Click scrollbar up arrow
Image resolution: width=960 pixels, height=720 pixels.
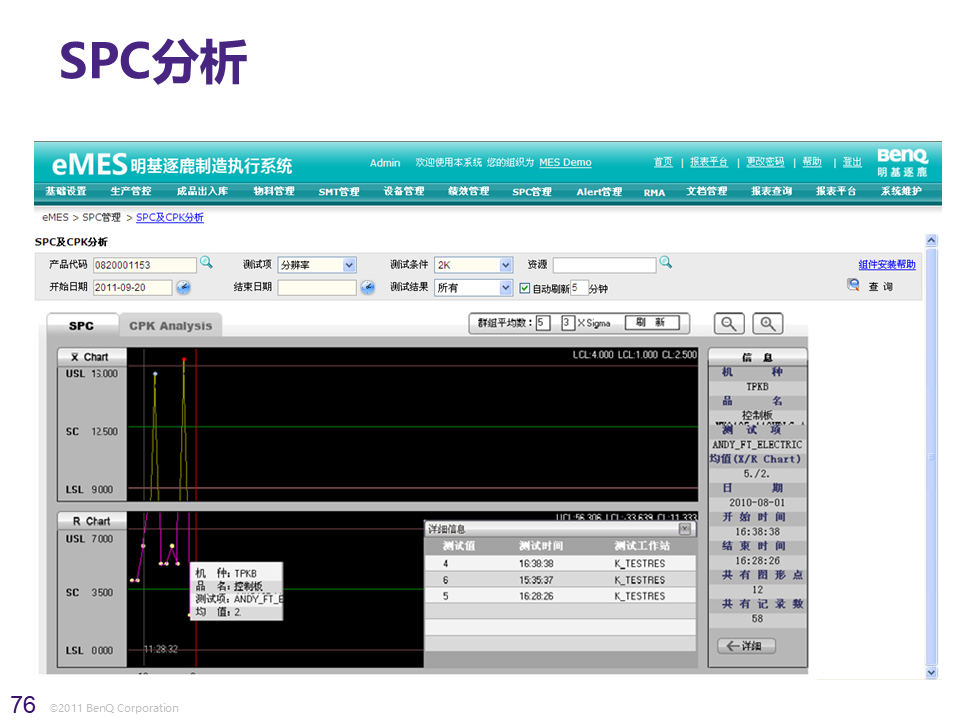(x=931, y=241)
